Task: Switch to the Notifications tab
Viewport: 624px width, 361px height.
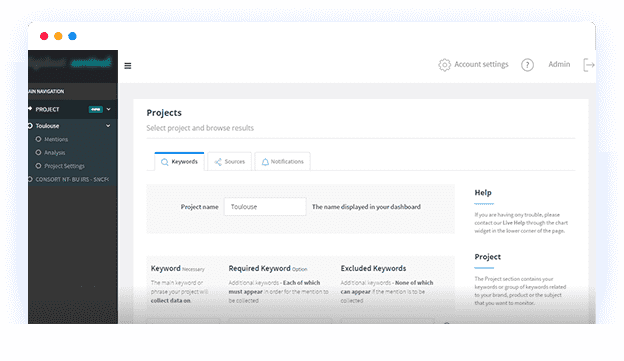Action: pos(283,162)
